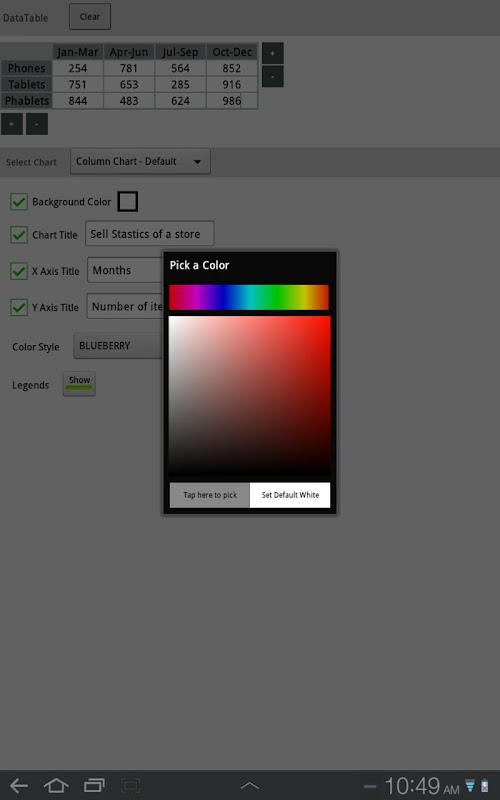Toggle the Chart Title checkbox
The width and height of the screenshot is (500, 800).
19,235
